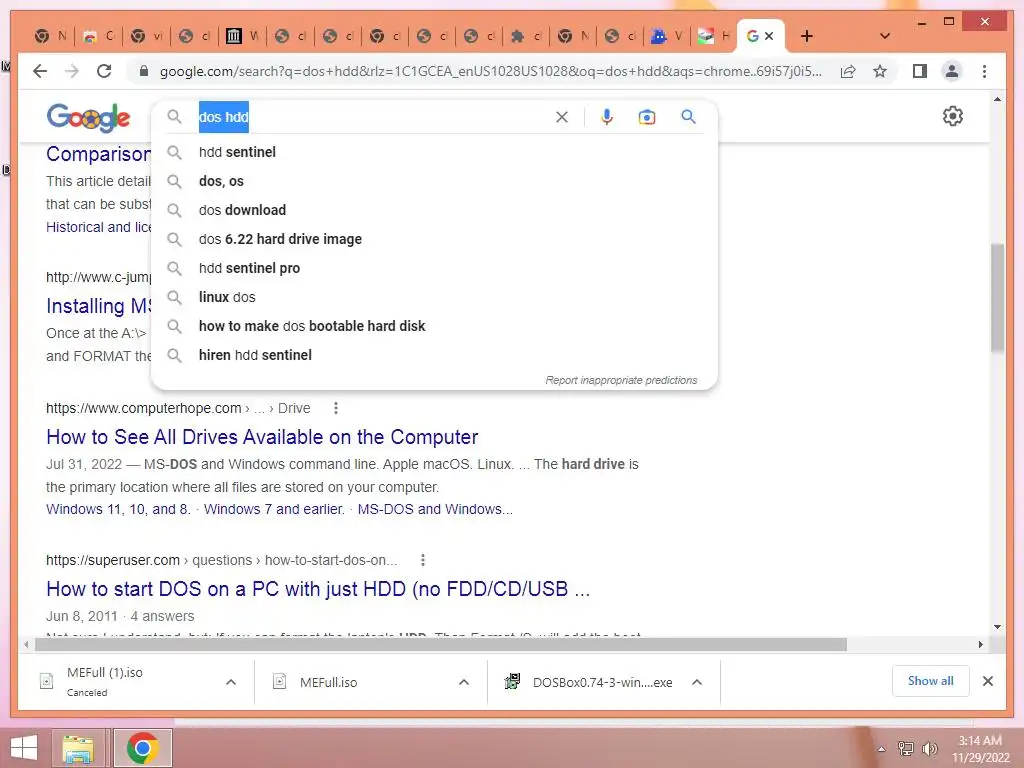Reload the current page
The height and width of the screenshot is (768, 1024).
[104, 71]
